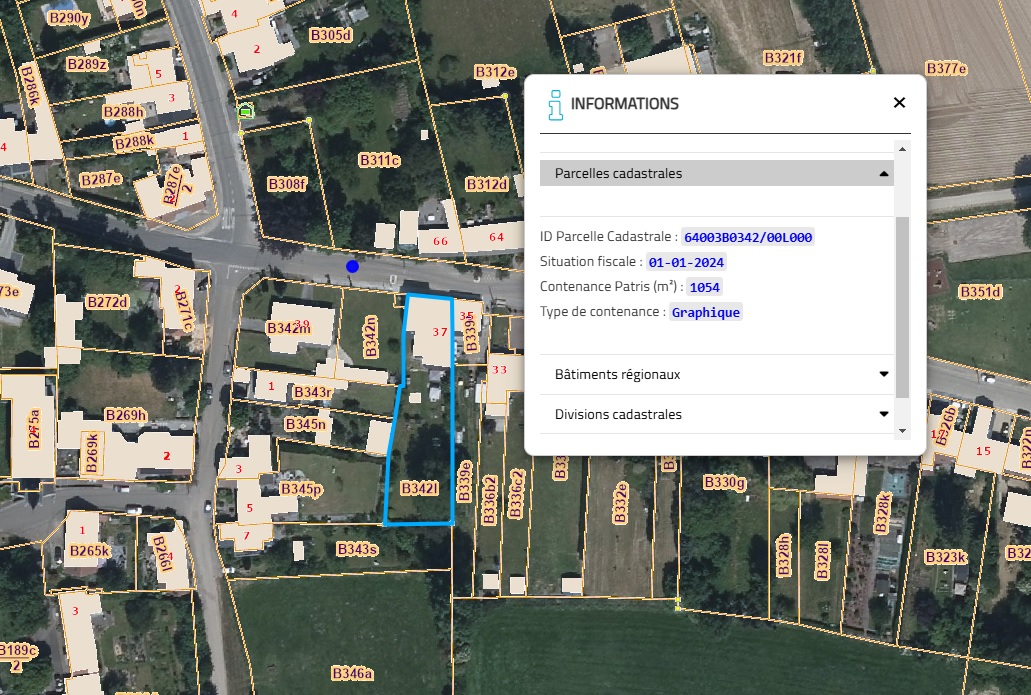Click the popup scrollbar down arrow

pos(902,431)
